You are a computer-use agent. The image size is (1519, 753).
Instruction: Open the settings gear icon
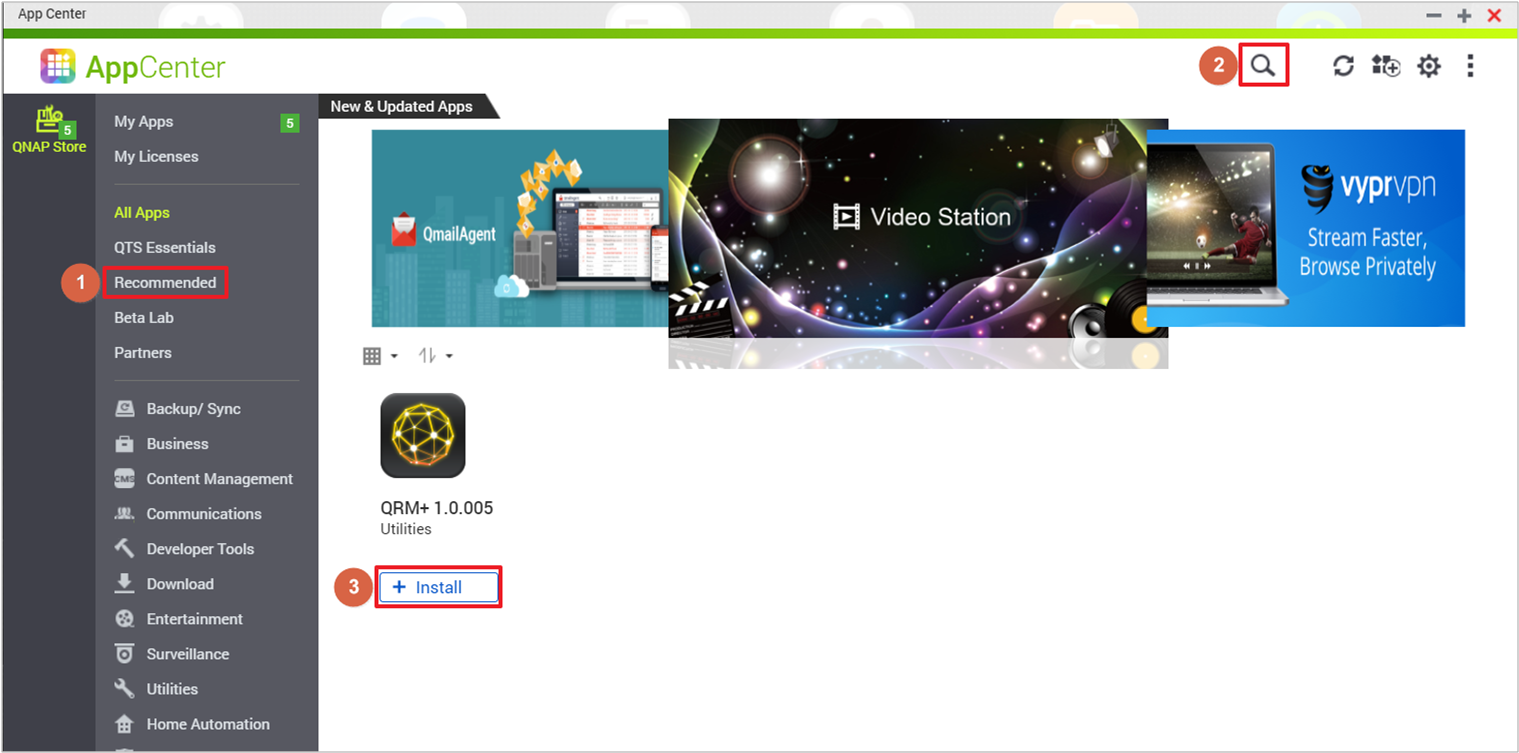point(1429,66)
